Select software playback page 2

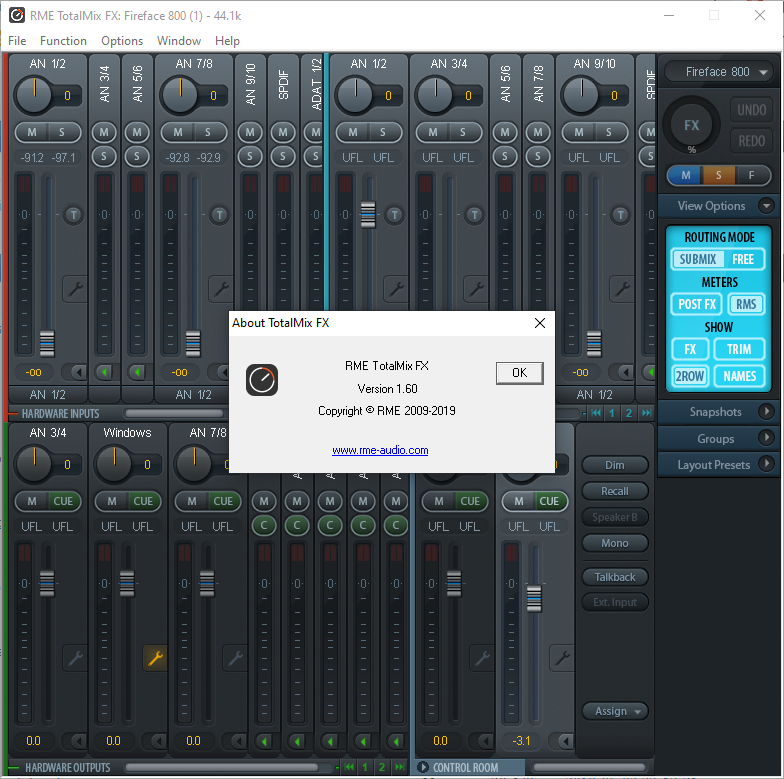[628, 413]
